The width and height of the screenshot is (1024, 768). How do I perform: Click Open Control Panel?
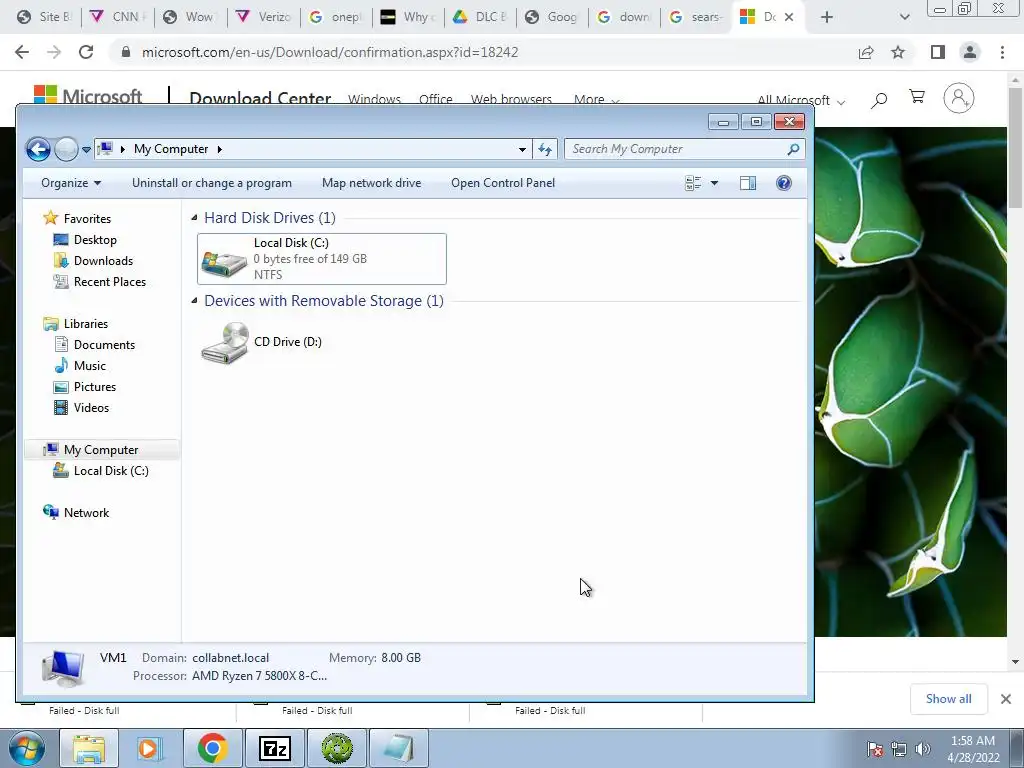coord(503,183)
